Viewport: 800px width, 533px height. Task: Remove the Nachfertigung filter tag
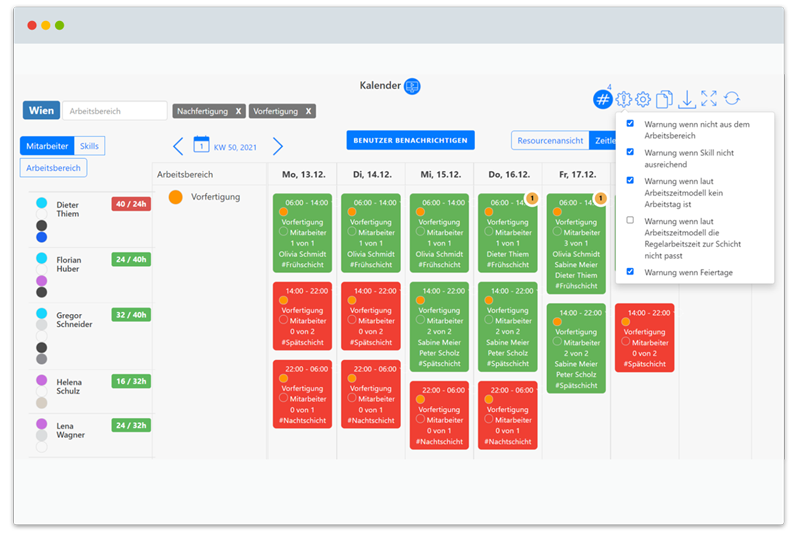[239, 111]
